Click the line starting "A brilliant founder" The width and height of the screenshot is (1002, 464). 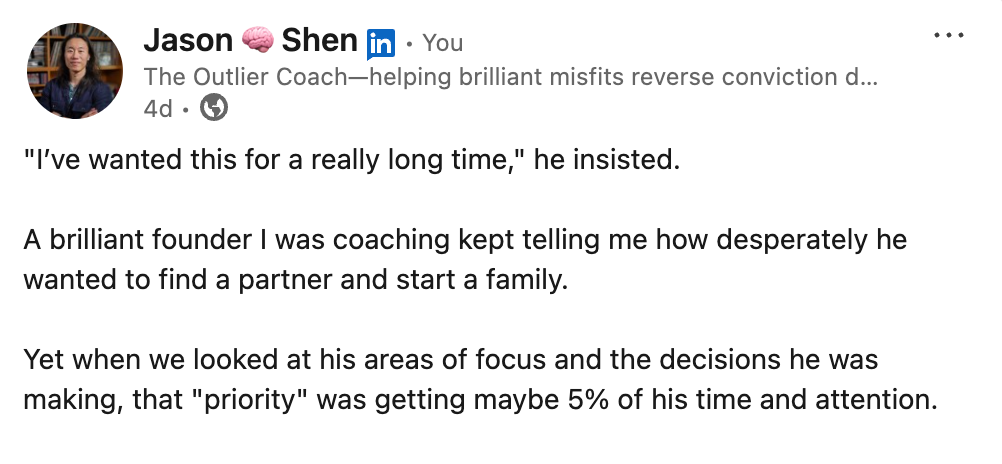pyautogui.click(x=465, y=240)
